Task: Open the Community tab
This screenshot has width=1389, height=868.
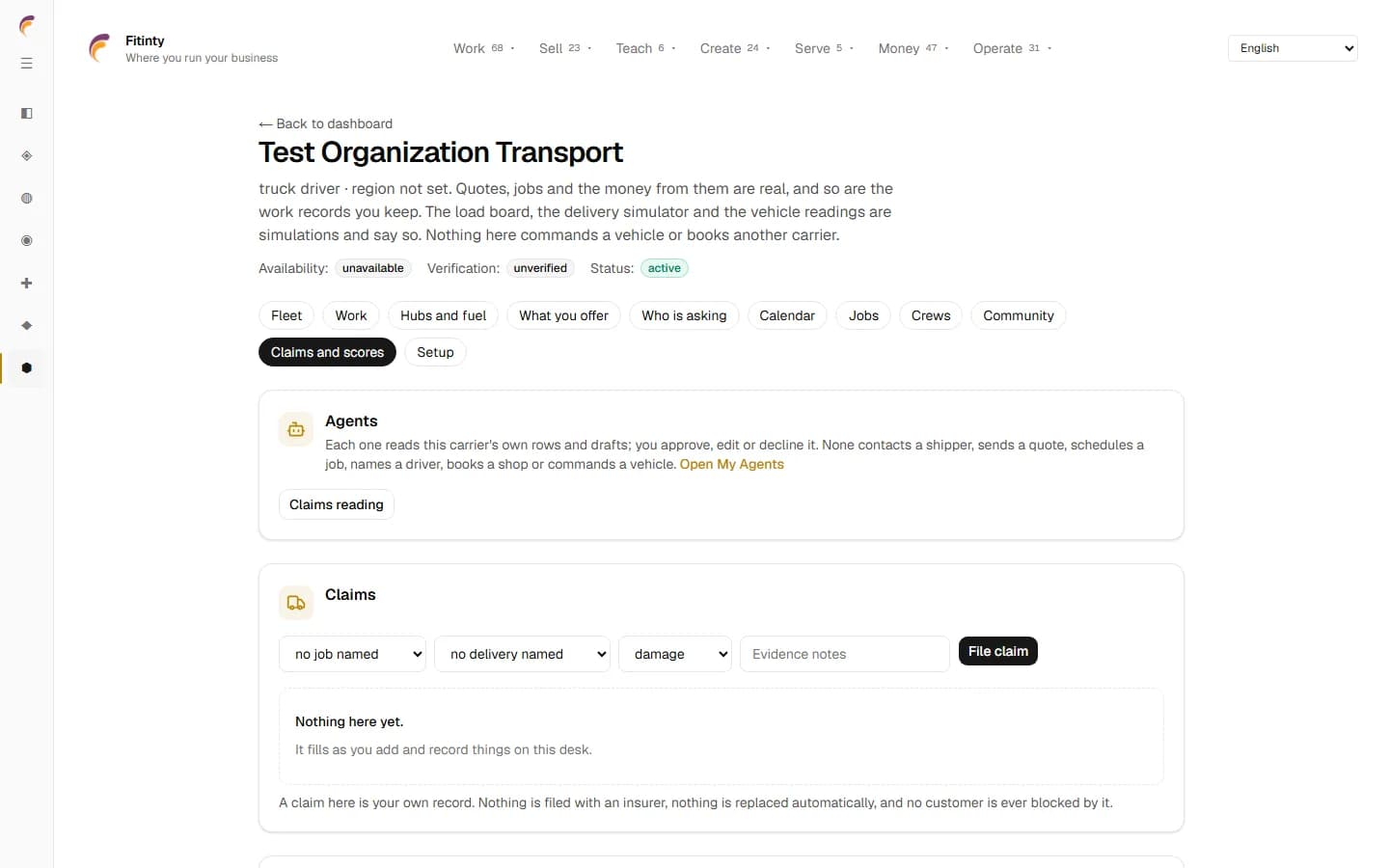Action: [1019, 315]
